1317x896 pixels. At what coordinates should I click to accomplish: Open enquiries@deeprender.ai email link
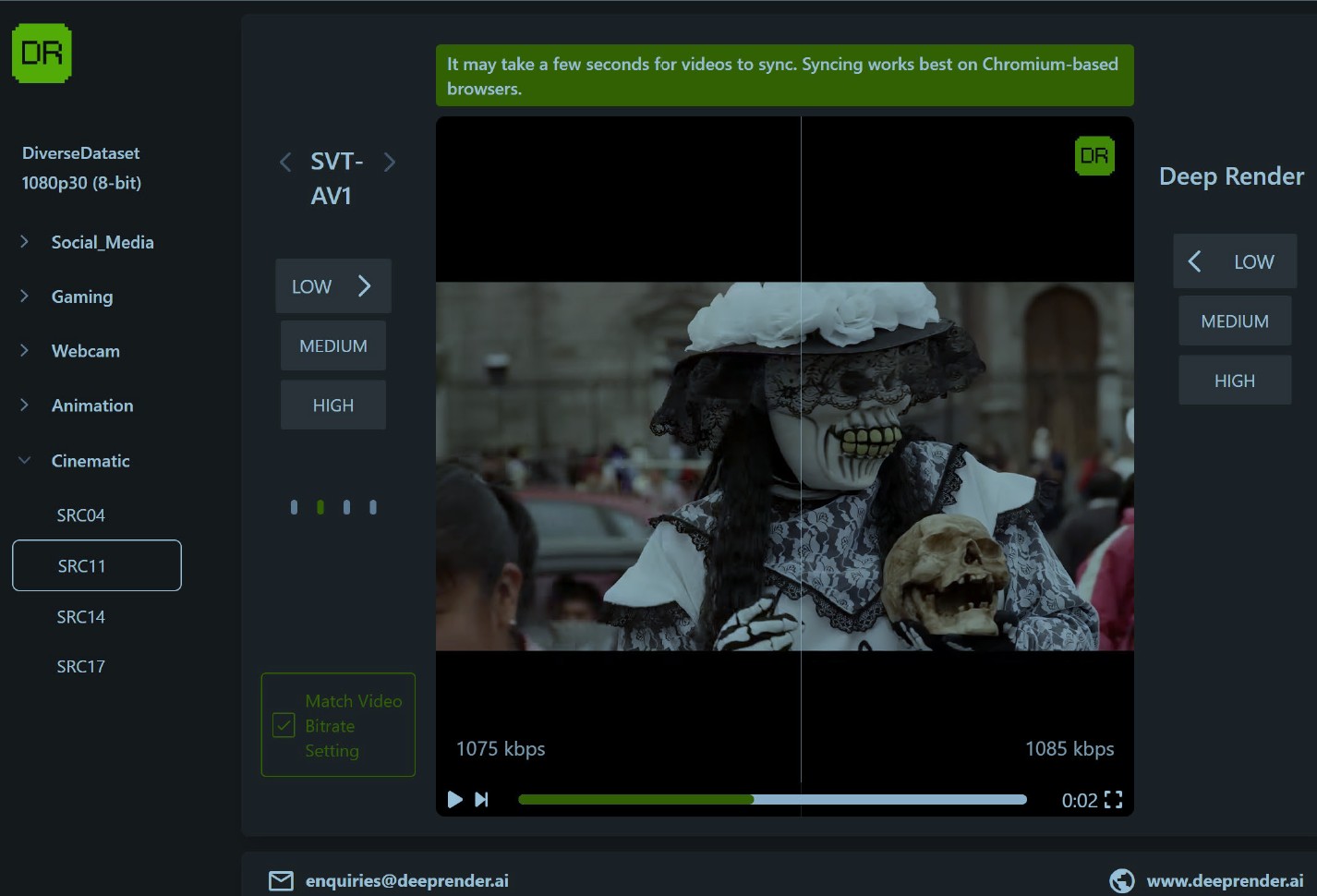407,881
